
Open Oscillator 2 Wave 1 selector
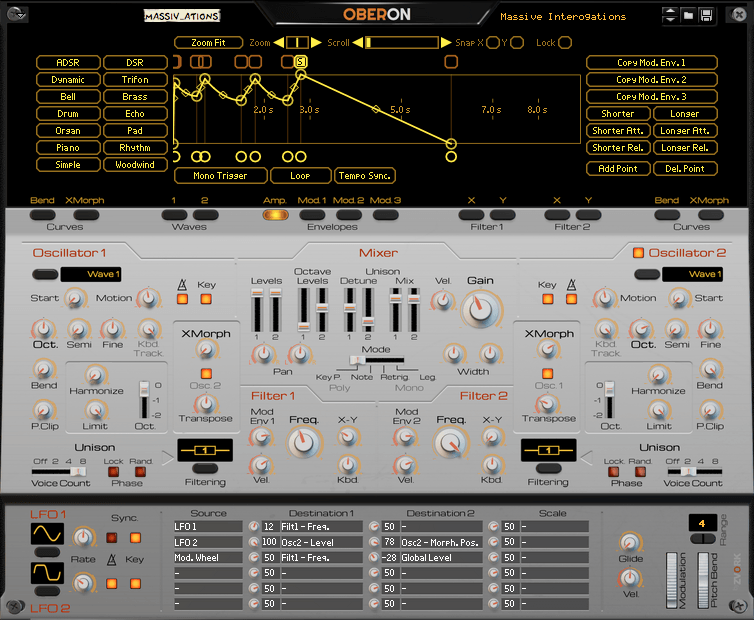point(692,274)
